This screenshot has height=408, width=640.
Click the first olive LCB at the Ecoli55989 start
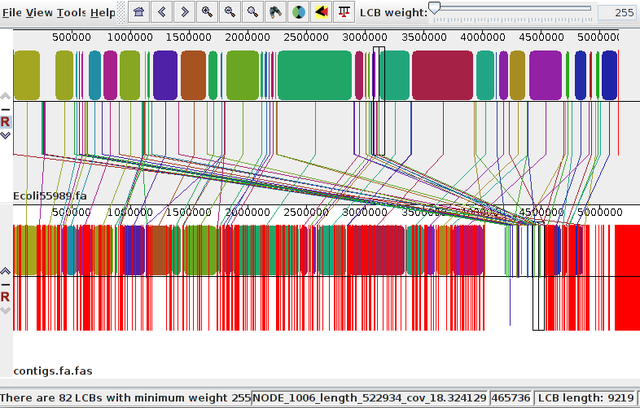click(27, 75)
